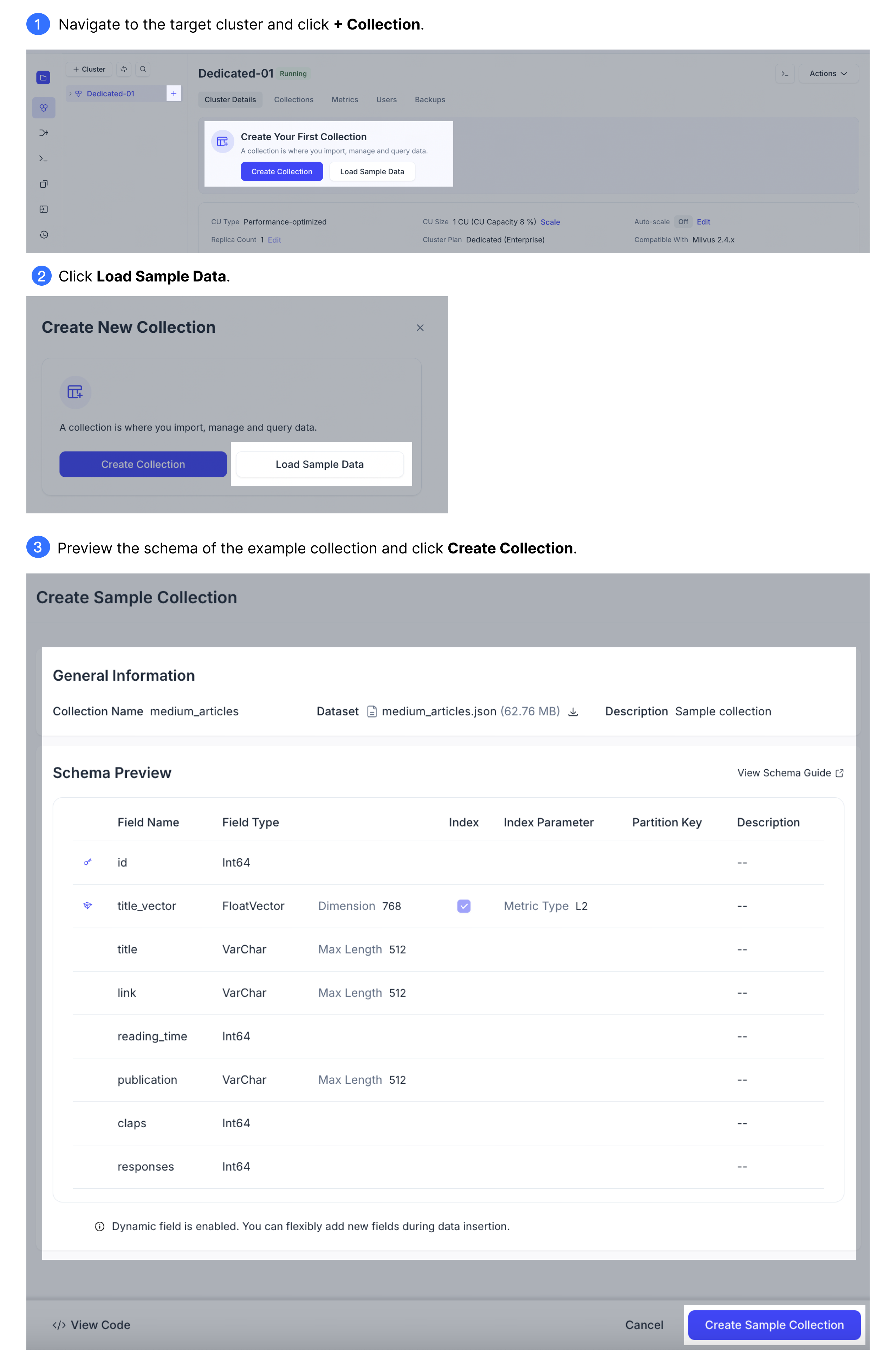Click Load Sample Data in the Create New Collection dialog
Screen dimensions: 896x1362
319,464
